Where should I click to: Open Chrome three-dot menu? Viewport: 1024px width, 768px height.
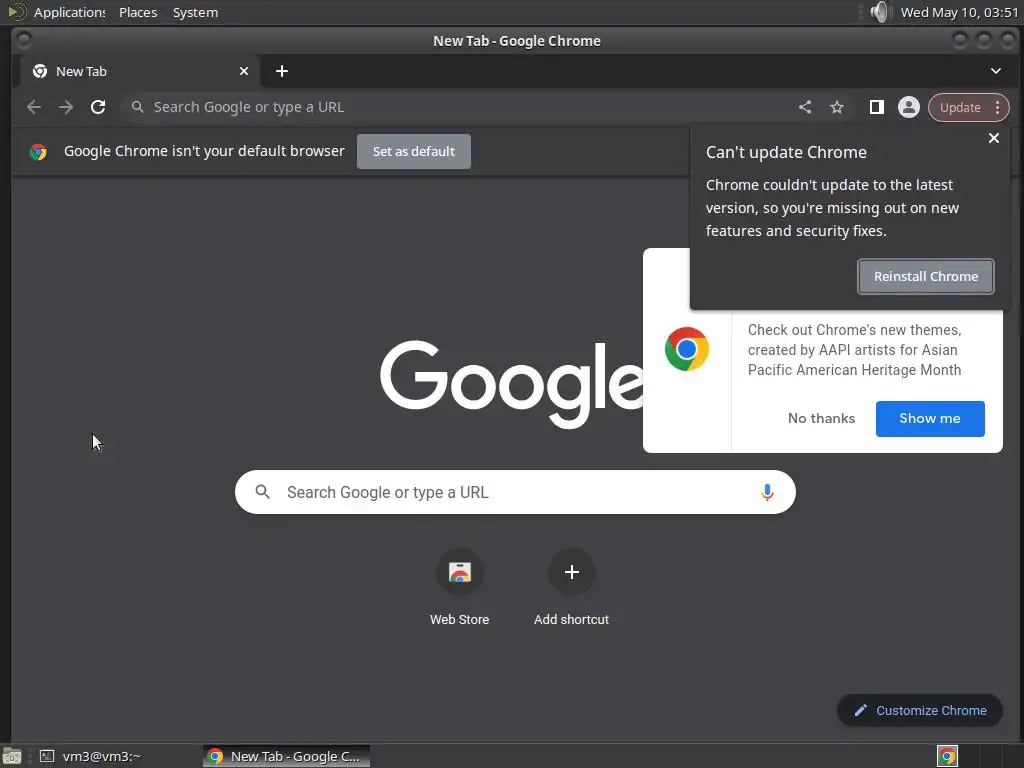(x=997, y=107)
